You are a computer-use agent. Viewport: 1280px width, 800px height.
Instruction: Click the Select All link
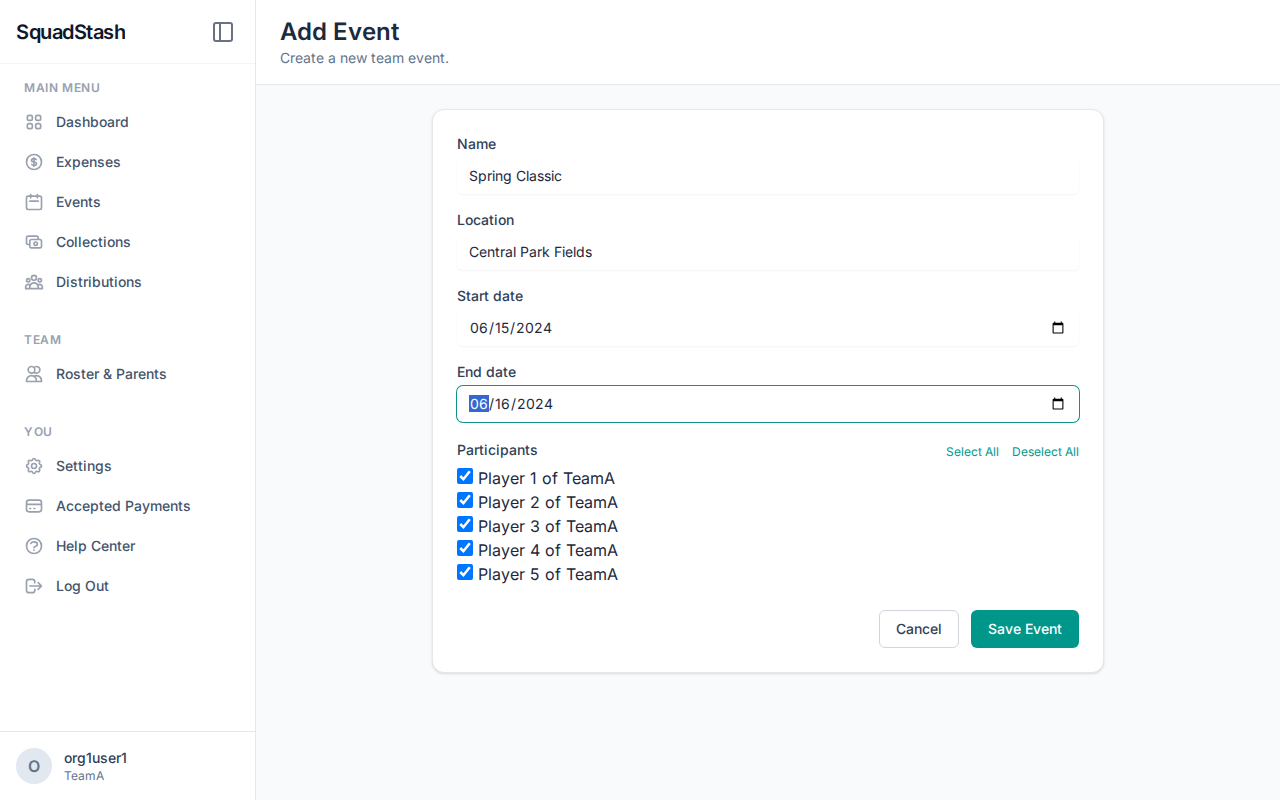tap(972, 451)
